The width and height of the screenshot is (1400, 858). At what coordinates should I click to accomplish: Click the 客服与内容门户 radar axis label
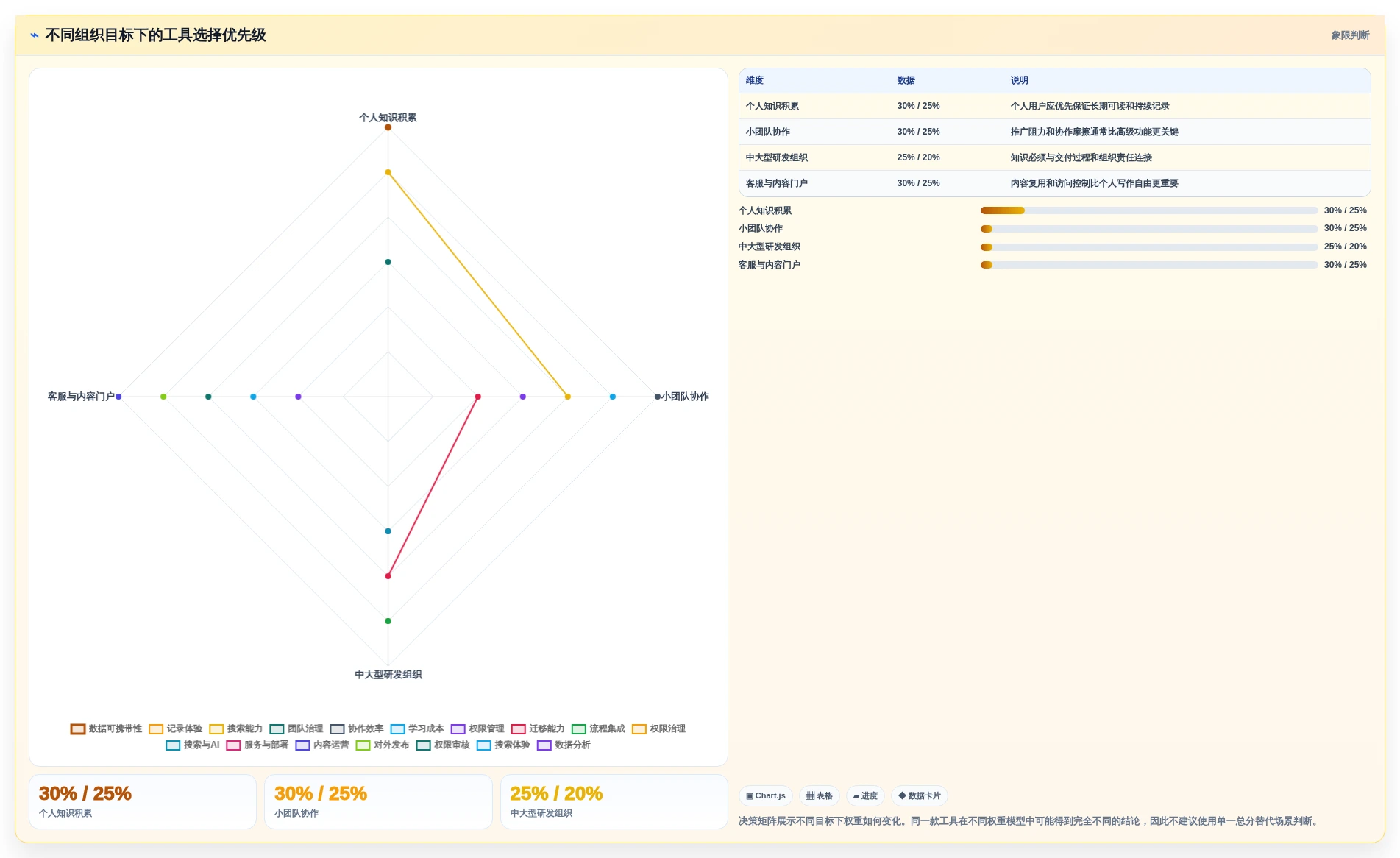81,397
